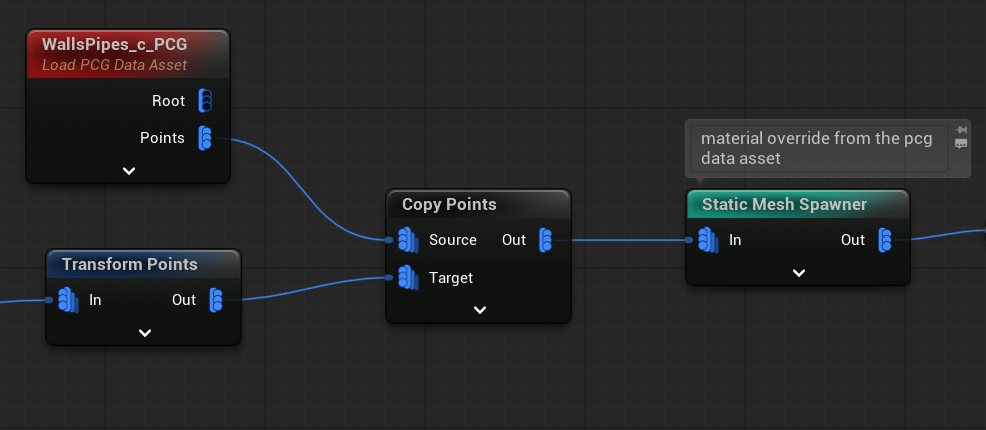Viewport: 986px width, 430px height.
Task: Click the Out pin of Transform Points
Action: point(216,300)
